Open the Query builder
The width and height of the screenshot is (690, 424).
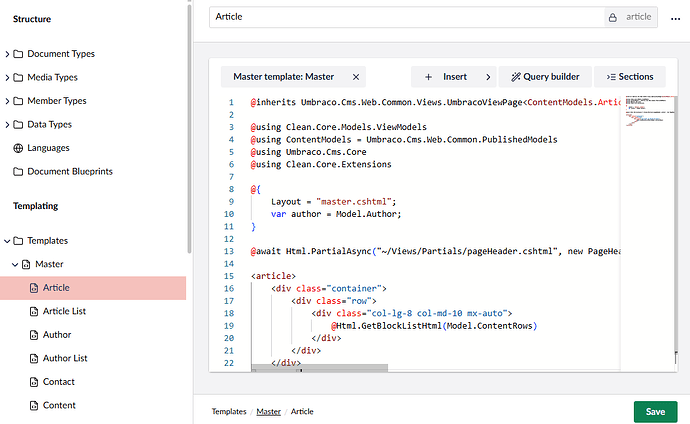(545, 76)
